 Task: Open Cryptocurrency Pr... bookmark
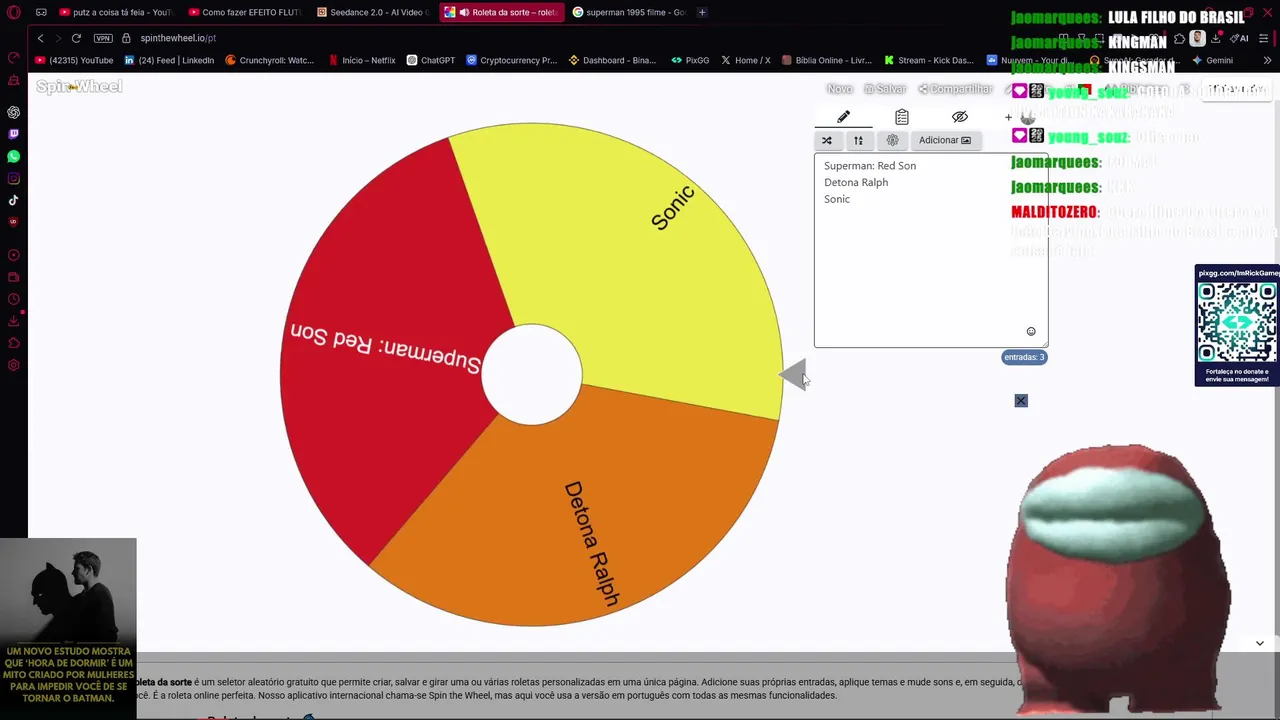click(x=512, y=60)
